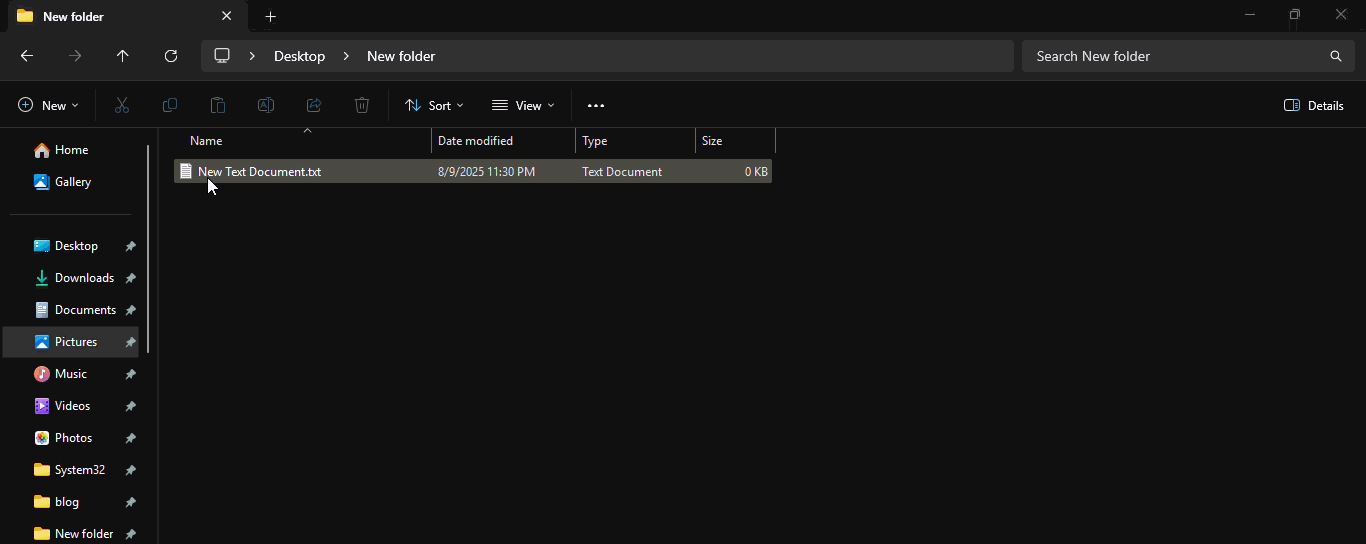Image resolution: width=1366 pixels, height=544 pixels.
Task: Open System32 folder in the sidebar
Action: pyautogui.click(x=70, y=470)
